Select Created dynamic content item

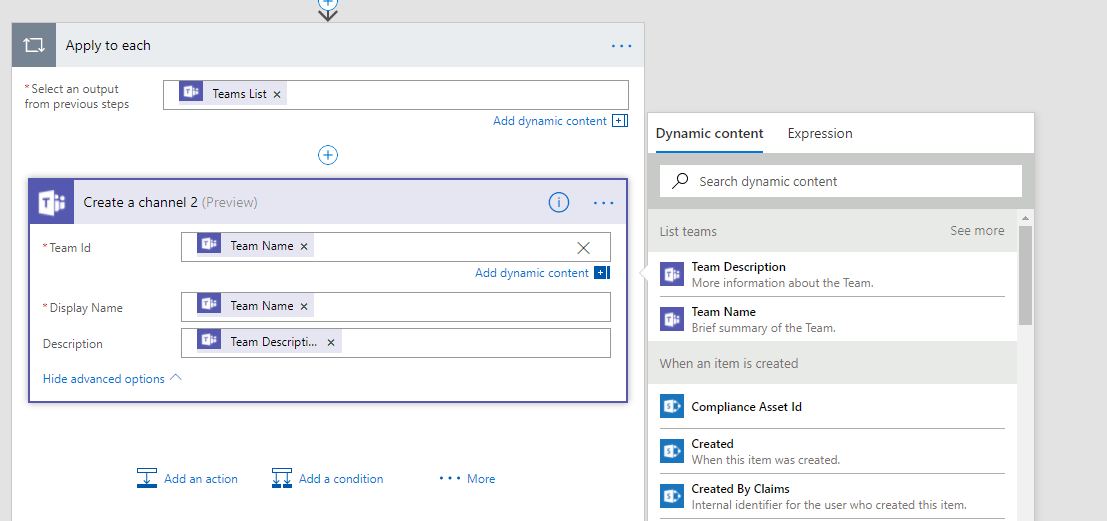click(833, 451)
